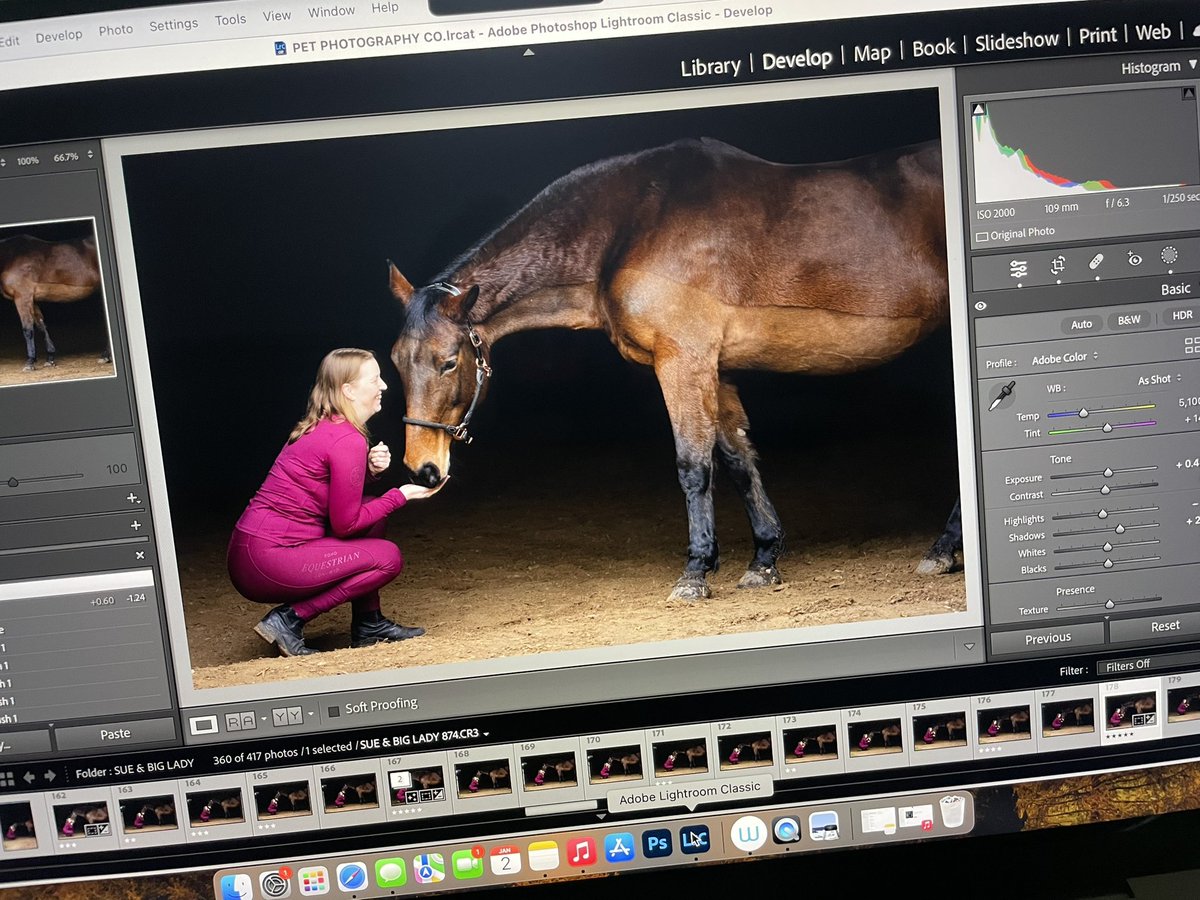Viewport: 1200px width, 900px height.
Task: Toggle the Original Photo checkbox
Action: (x=981, y=237)
